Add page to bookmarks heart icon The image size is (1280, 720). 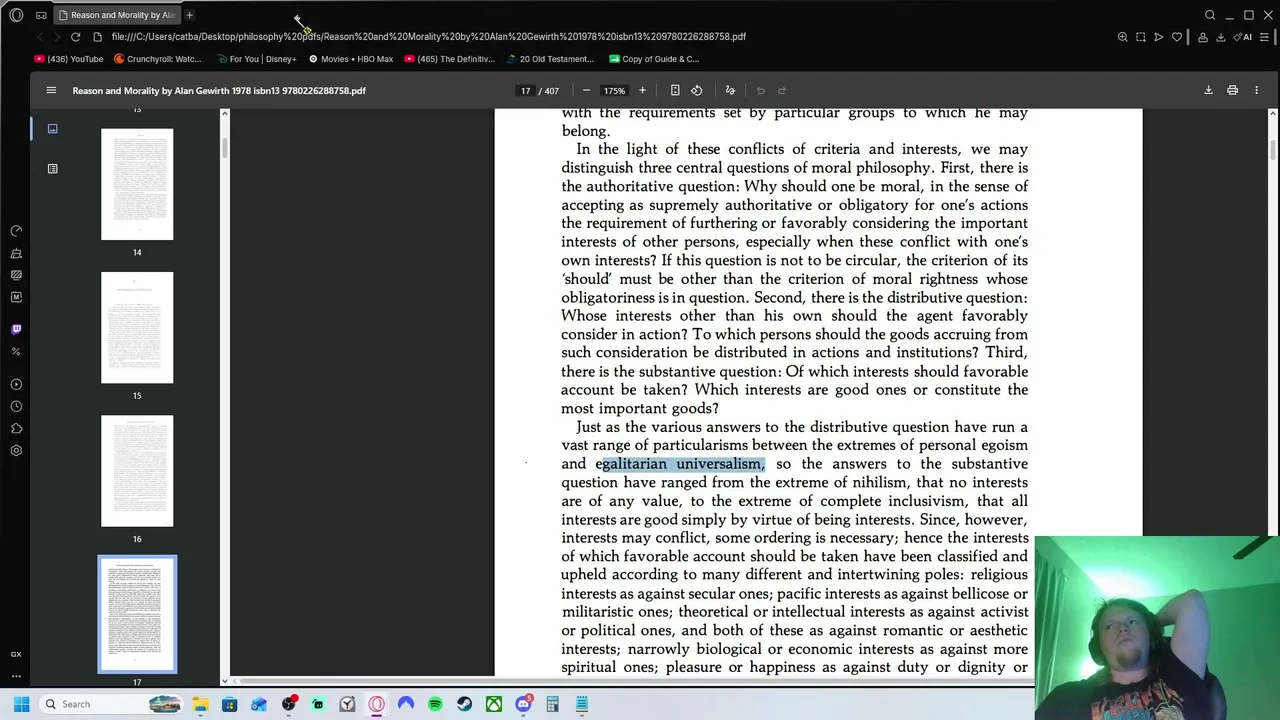point(1177,37)
